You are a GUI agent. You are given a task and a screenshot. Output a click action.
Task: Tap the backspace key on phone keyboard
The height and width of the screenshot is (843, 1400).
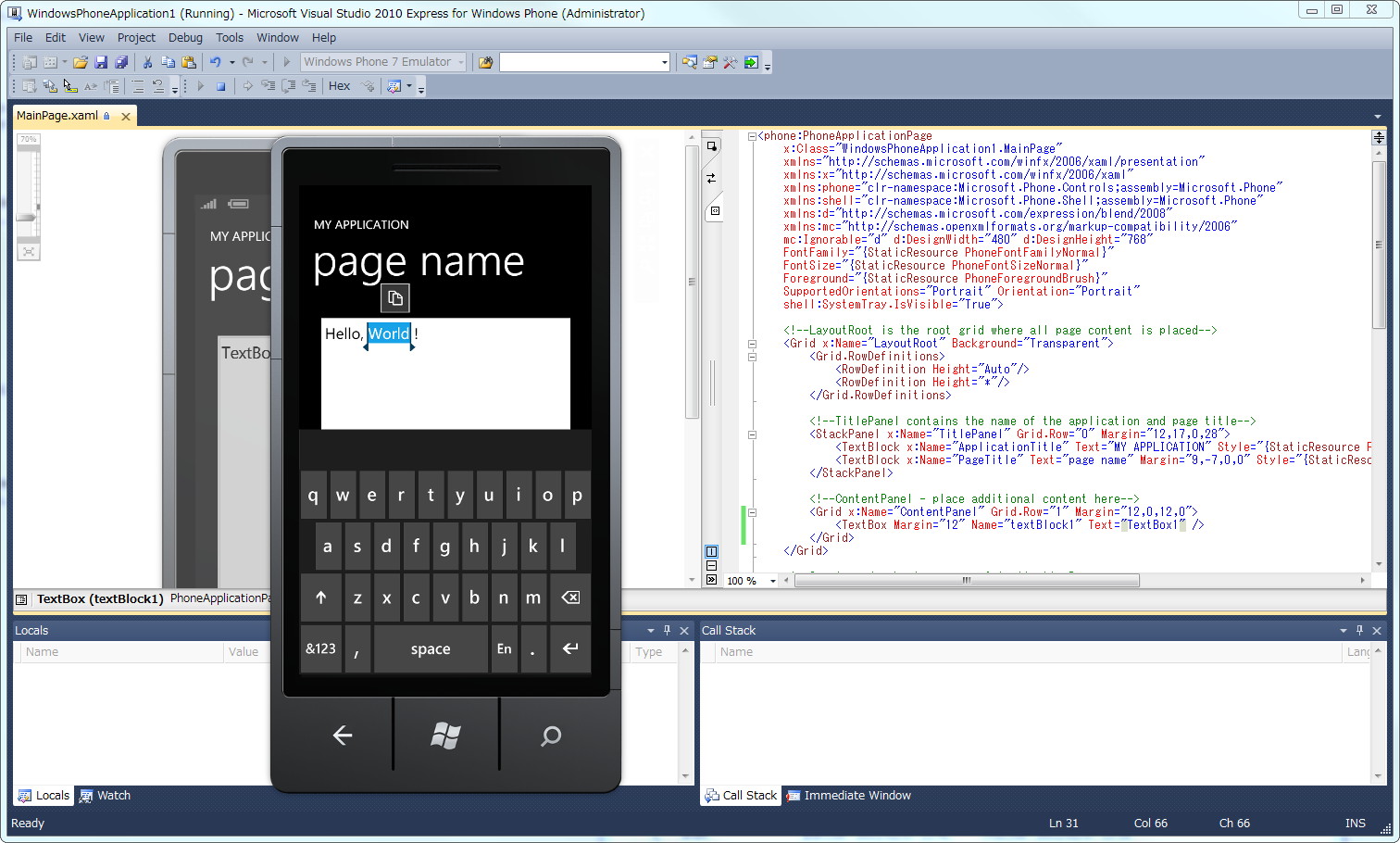pos(570,598)
